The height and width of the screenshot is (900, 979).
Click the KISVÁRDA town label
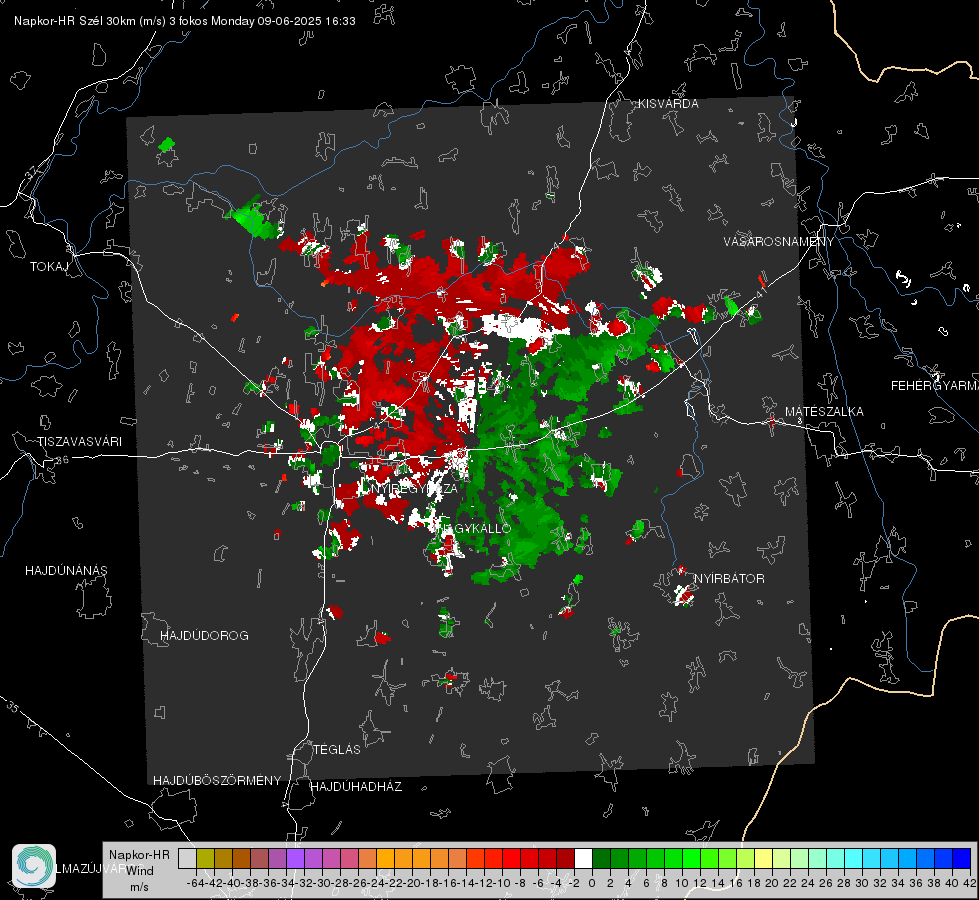click(668, 104)
